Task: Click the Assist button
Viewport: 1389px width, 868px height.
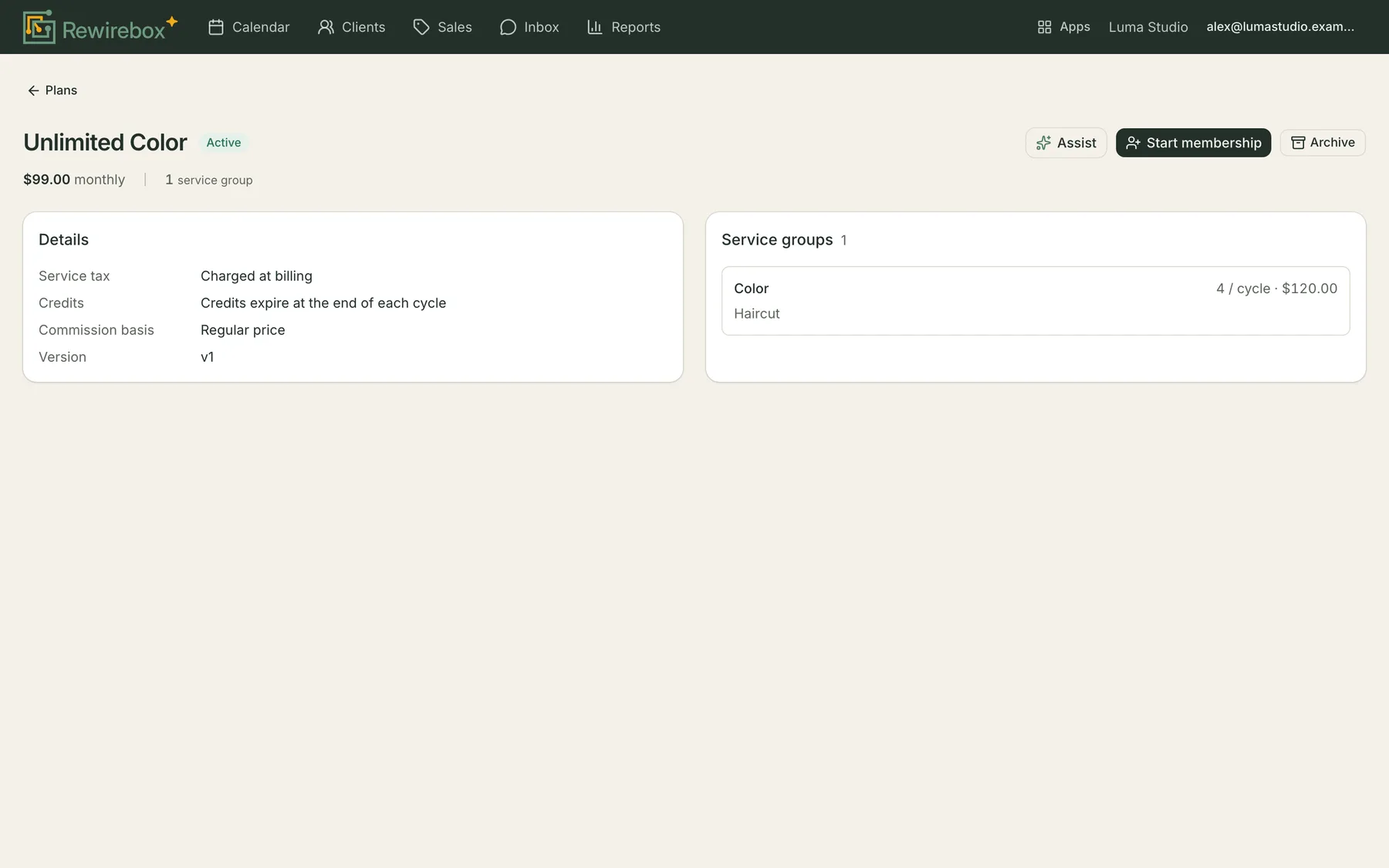Action: coord(1066,143)
